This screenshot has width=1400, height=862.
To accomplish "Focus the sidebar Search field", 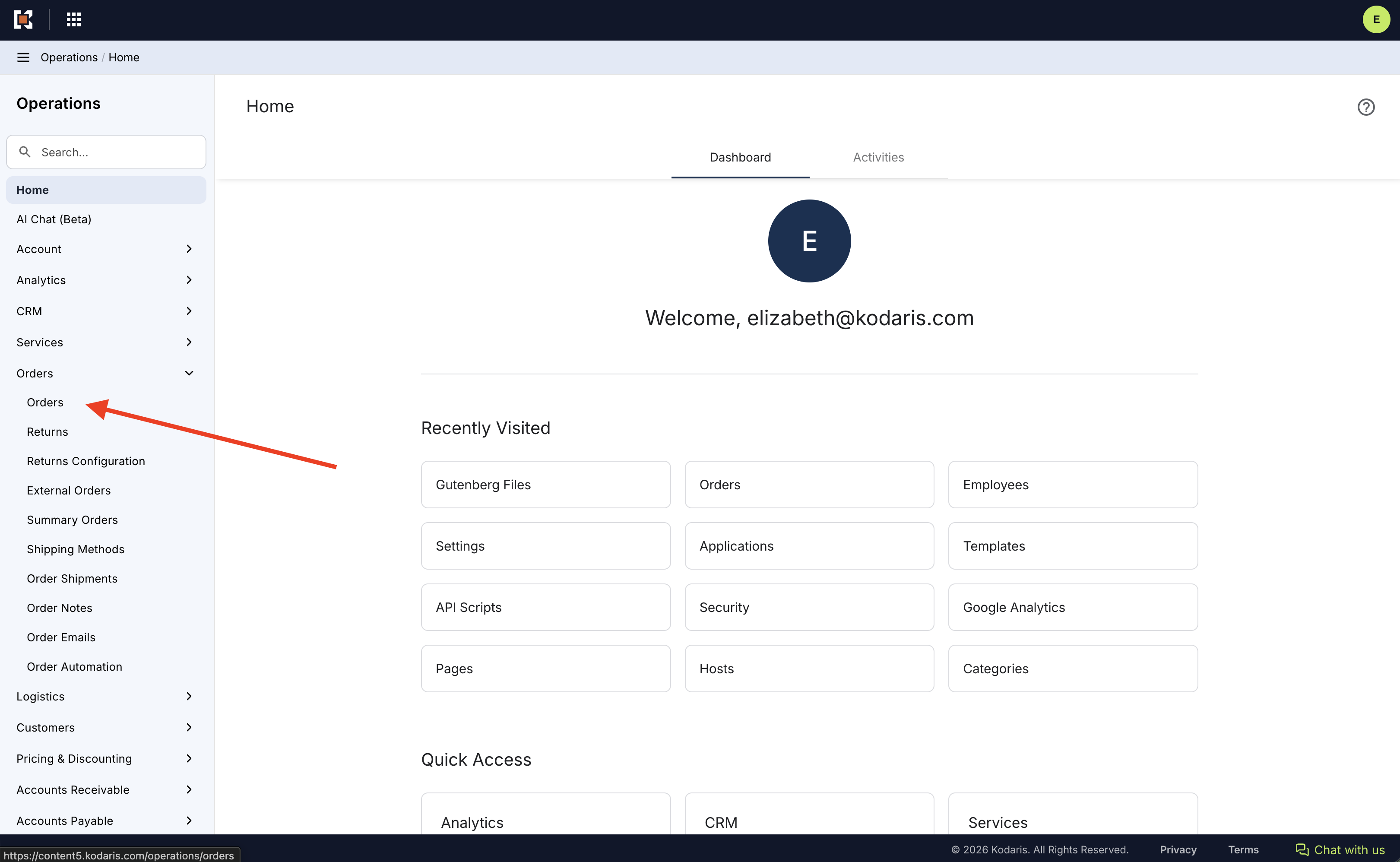I will point(106,152).
